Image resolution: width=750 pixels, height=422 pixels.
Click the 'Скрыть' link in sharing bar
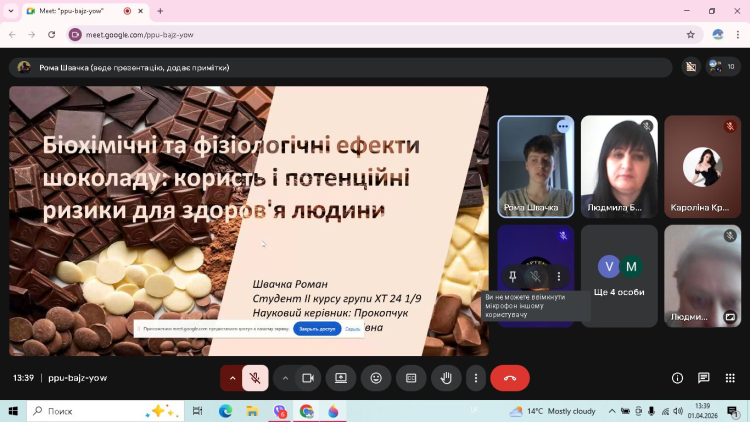(353, 329)
